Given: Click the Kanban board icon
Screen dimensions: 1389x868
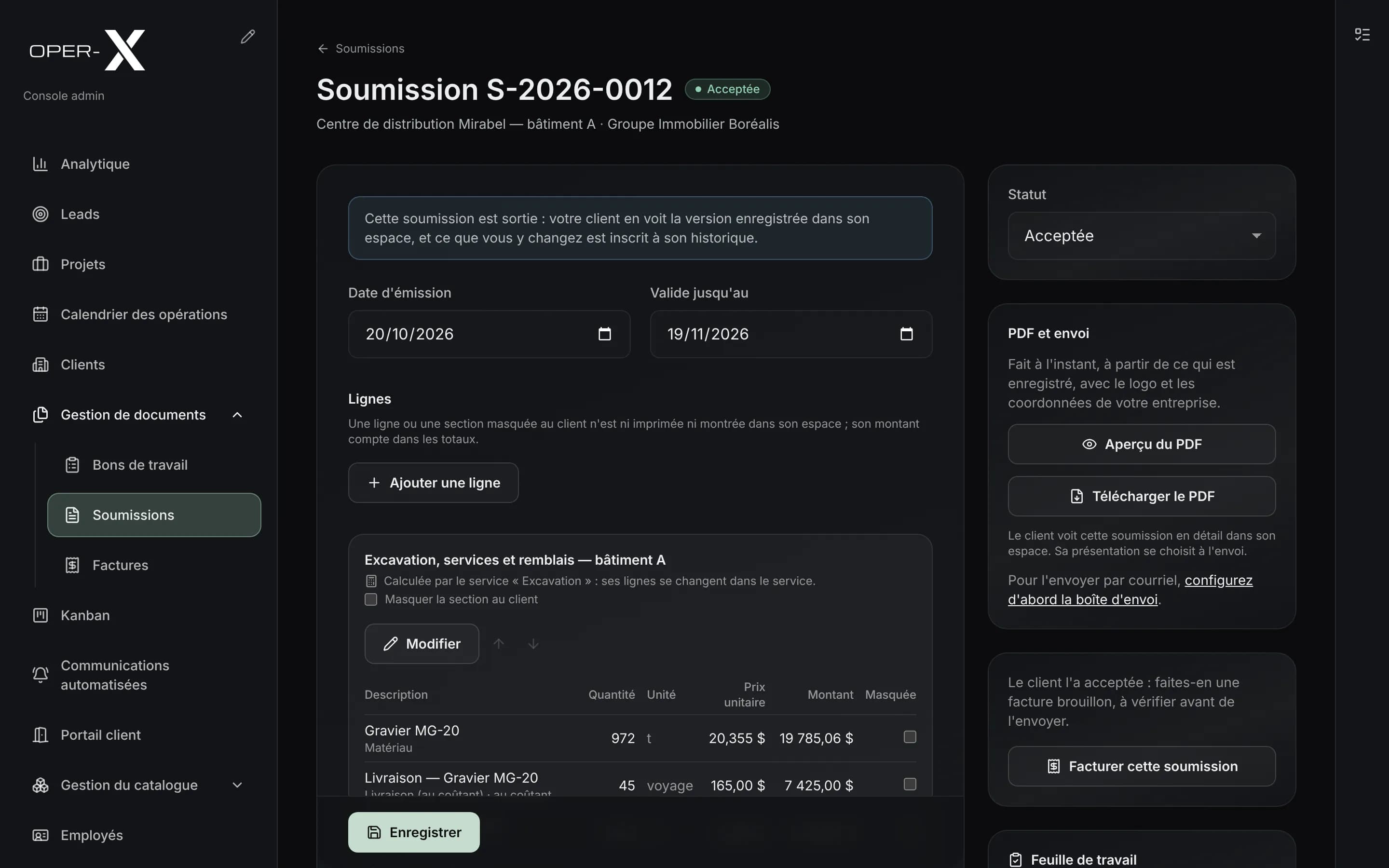Looking at the screenshot, I should click(40, 615).
